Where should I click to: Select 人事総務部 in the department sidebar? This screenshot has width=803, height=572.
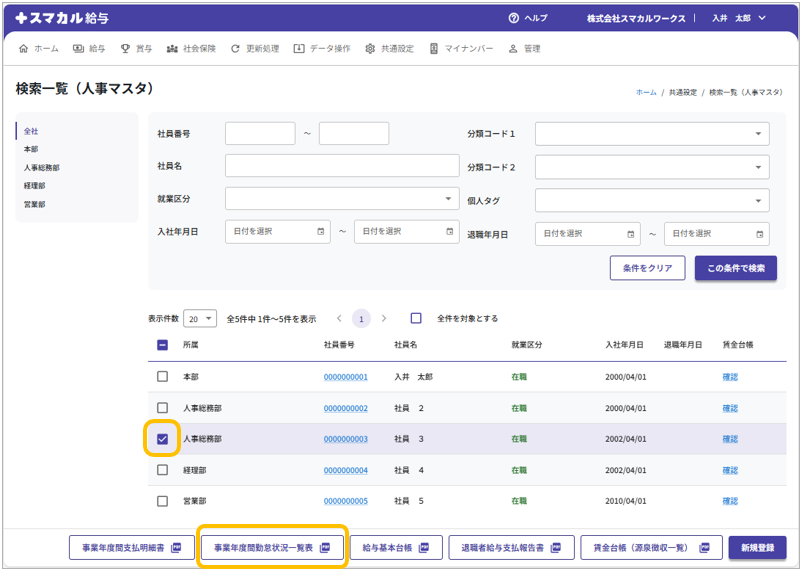coord(42,168)
